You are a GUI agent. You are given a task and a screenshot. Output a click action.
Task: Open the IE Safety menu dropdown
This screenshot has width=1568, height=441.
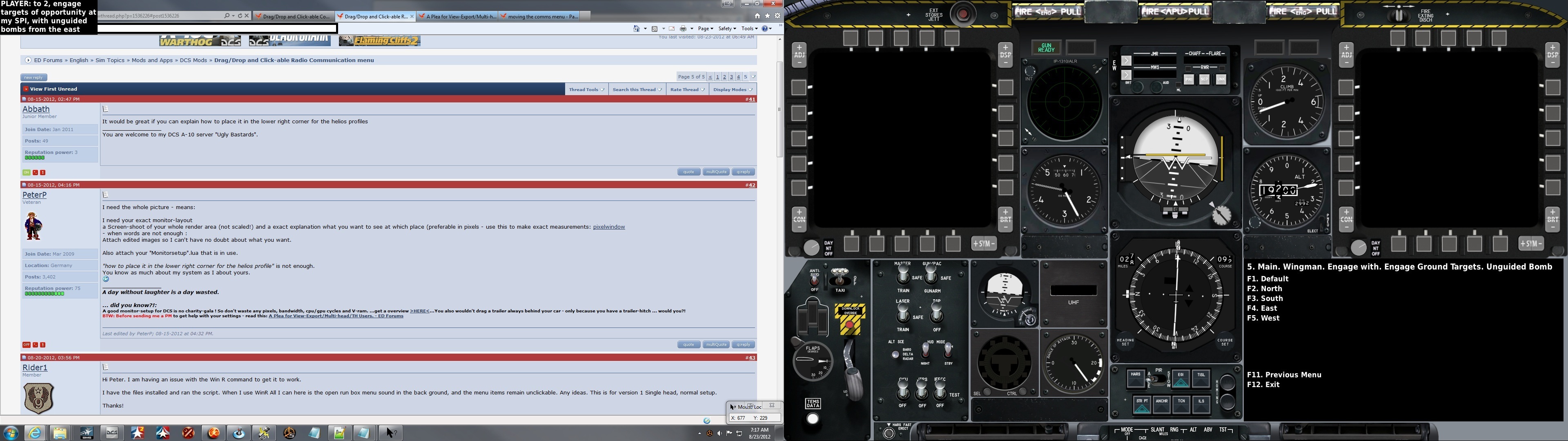pyautogui.click(x=727, y=29)
